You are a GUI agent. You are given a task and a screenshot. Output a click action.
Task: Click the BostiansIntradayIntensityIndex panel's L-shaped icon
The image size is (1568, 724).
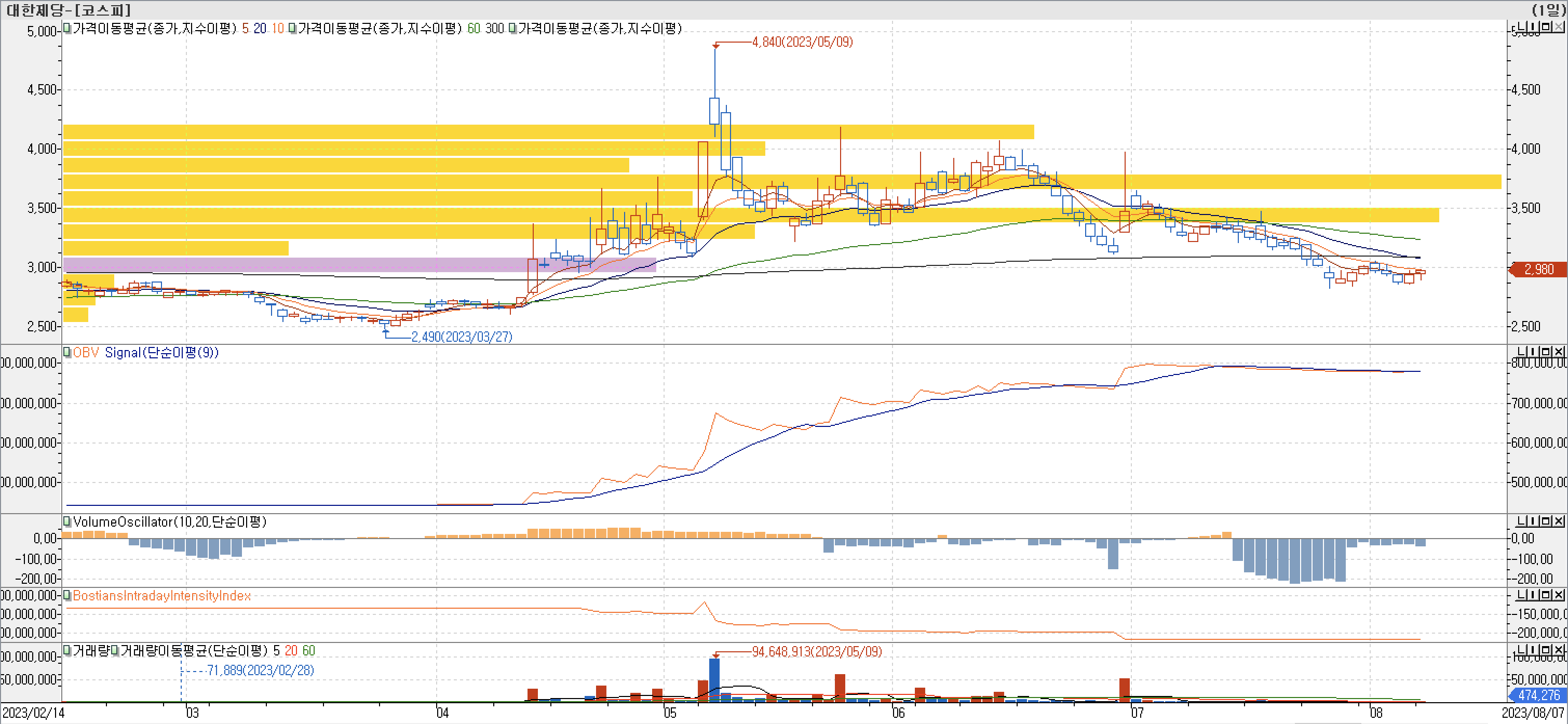[x=1521, y=594]
